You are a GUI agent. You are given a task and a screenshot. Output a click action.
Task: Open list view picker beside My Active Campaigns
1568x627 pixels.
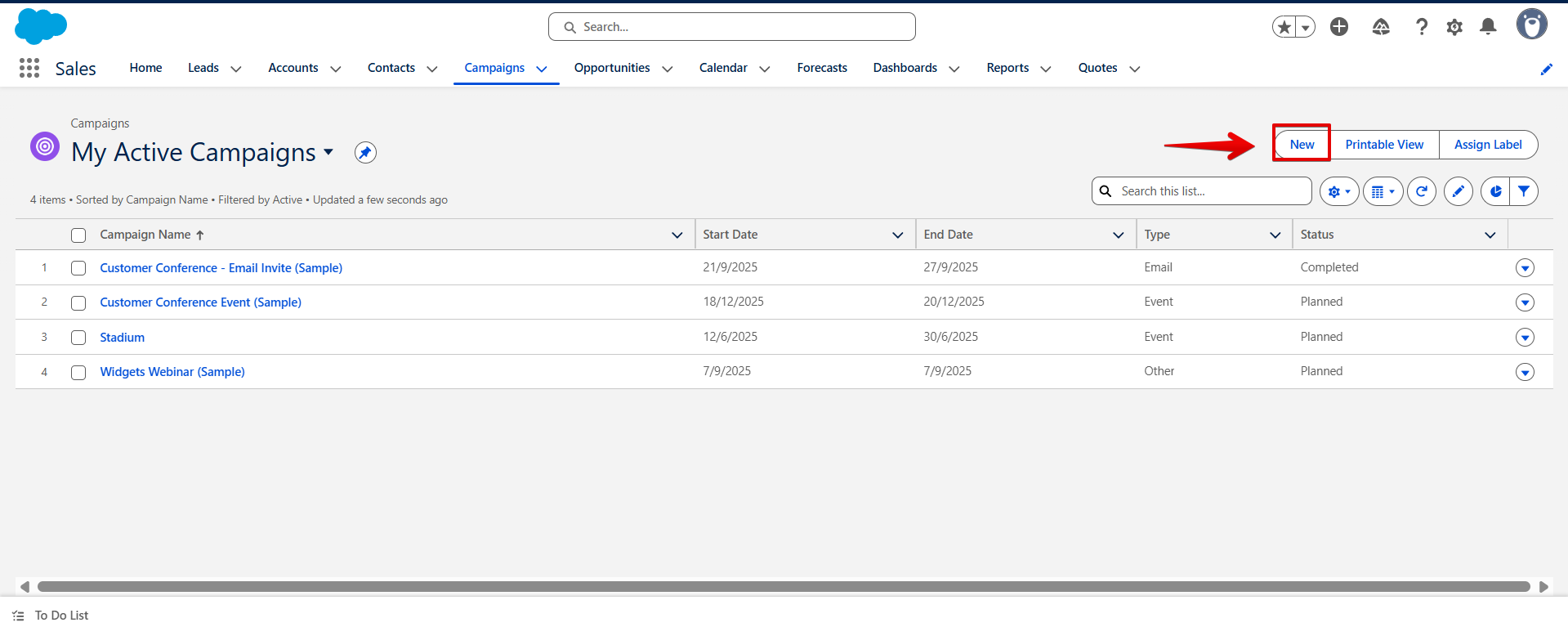click(328, 152)
